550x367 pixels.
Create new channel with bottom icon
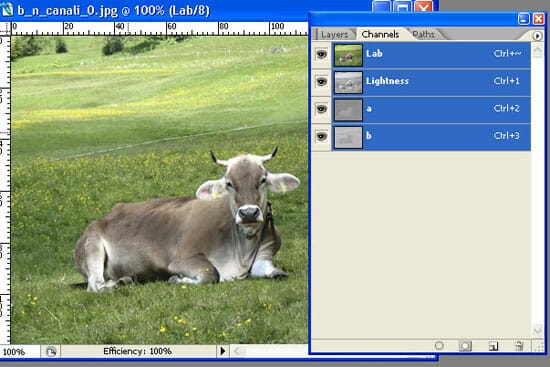tap(493, 346)
